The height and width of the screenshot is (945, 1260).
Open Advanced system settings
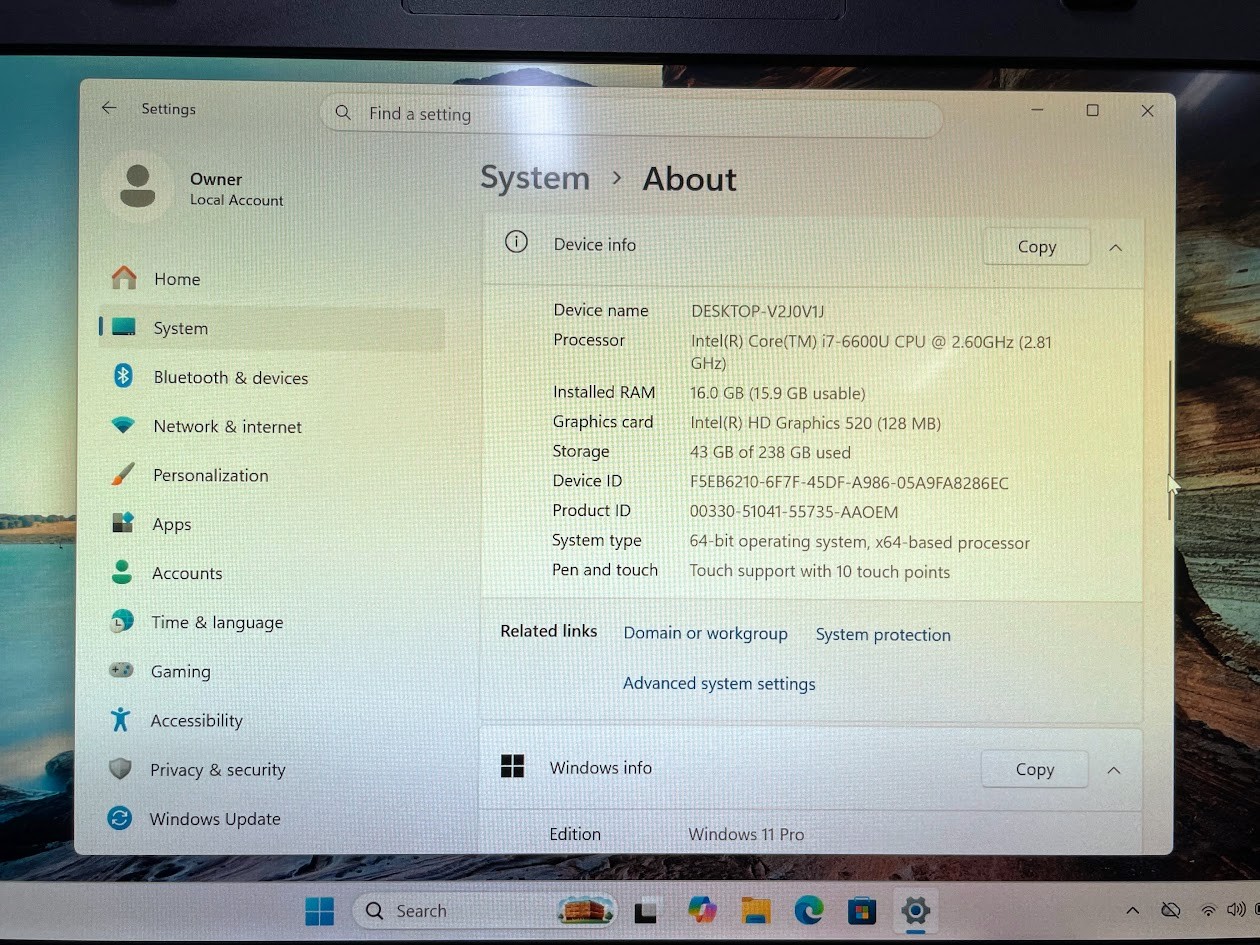719,683
